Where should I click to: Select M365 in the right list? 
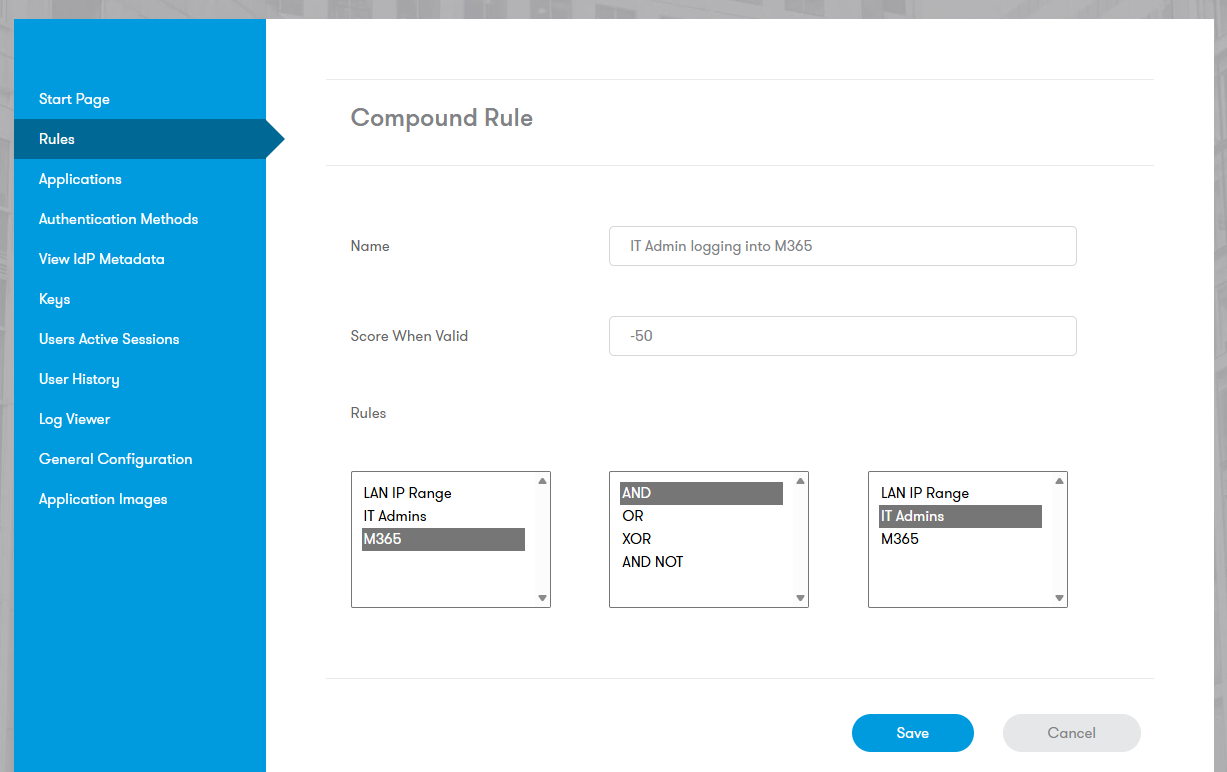(x=900, y=539)
